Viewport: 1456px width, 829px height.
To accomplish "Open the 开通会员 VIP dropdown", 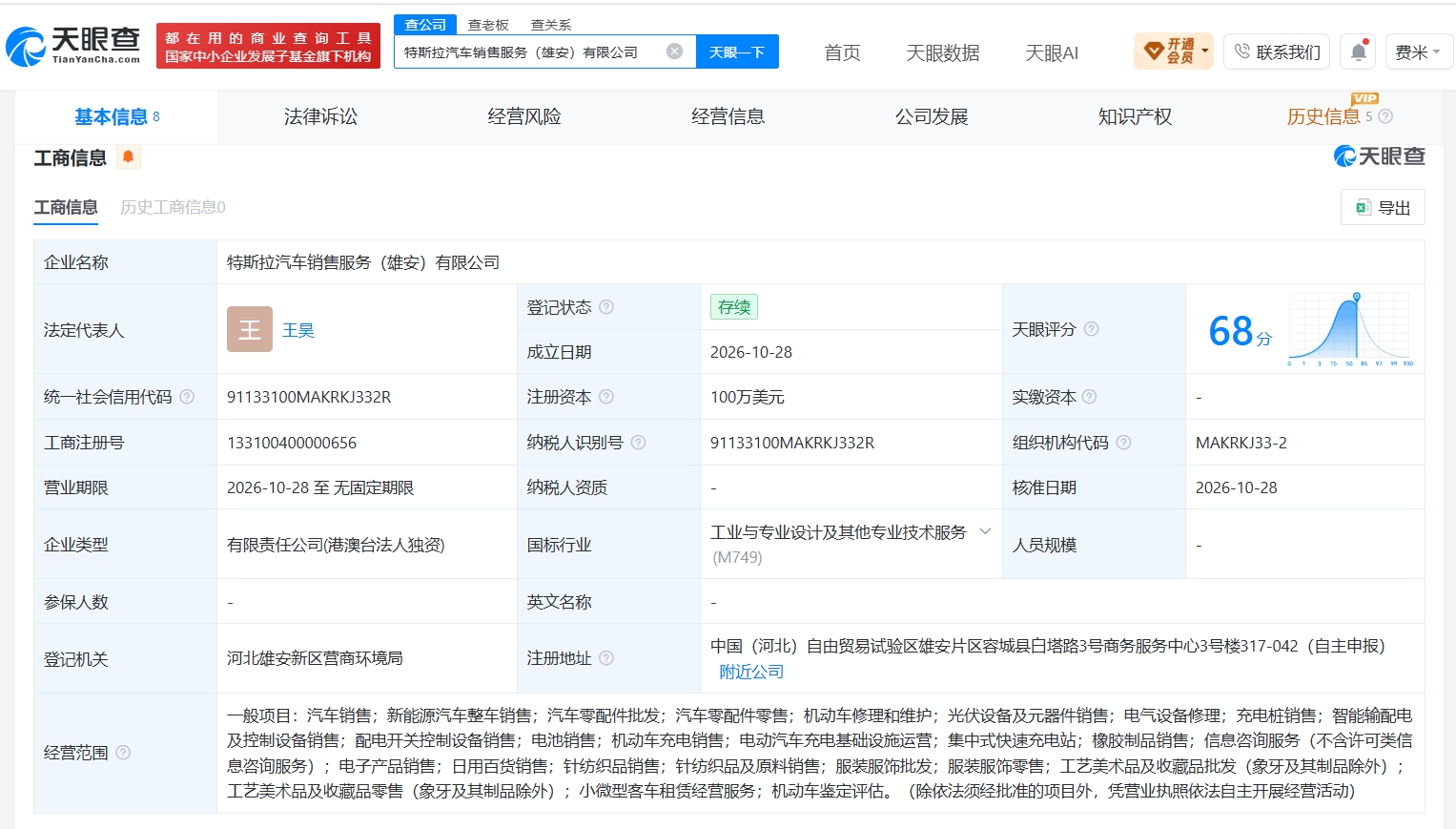I will click(x=1173, y=52).
